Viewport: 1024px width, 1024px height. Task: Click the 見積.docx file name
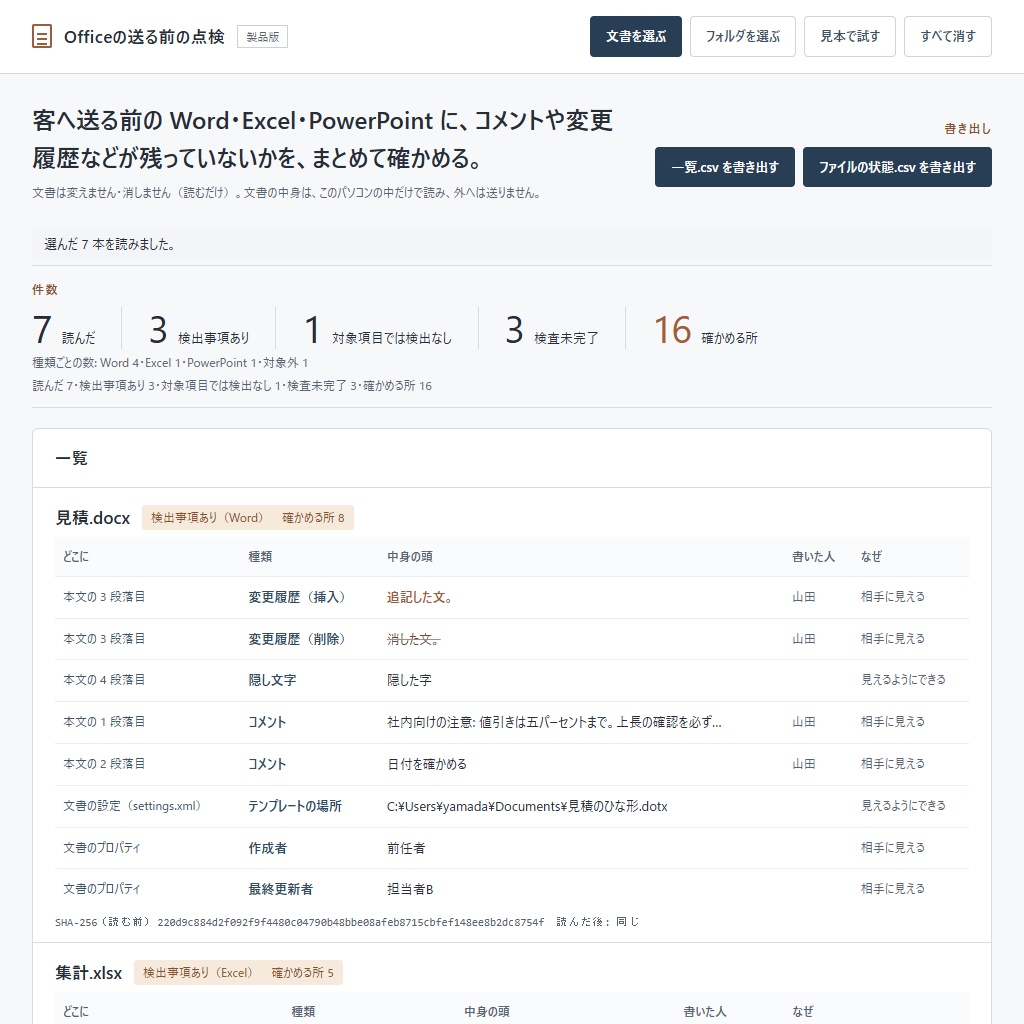(x=93, y=518)
